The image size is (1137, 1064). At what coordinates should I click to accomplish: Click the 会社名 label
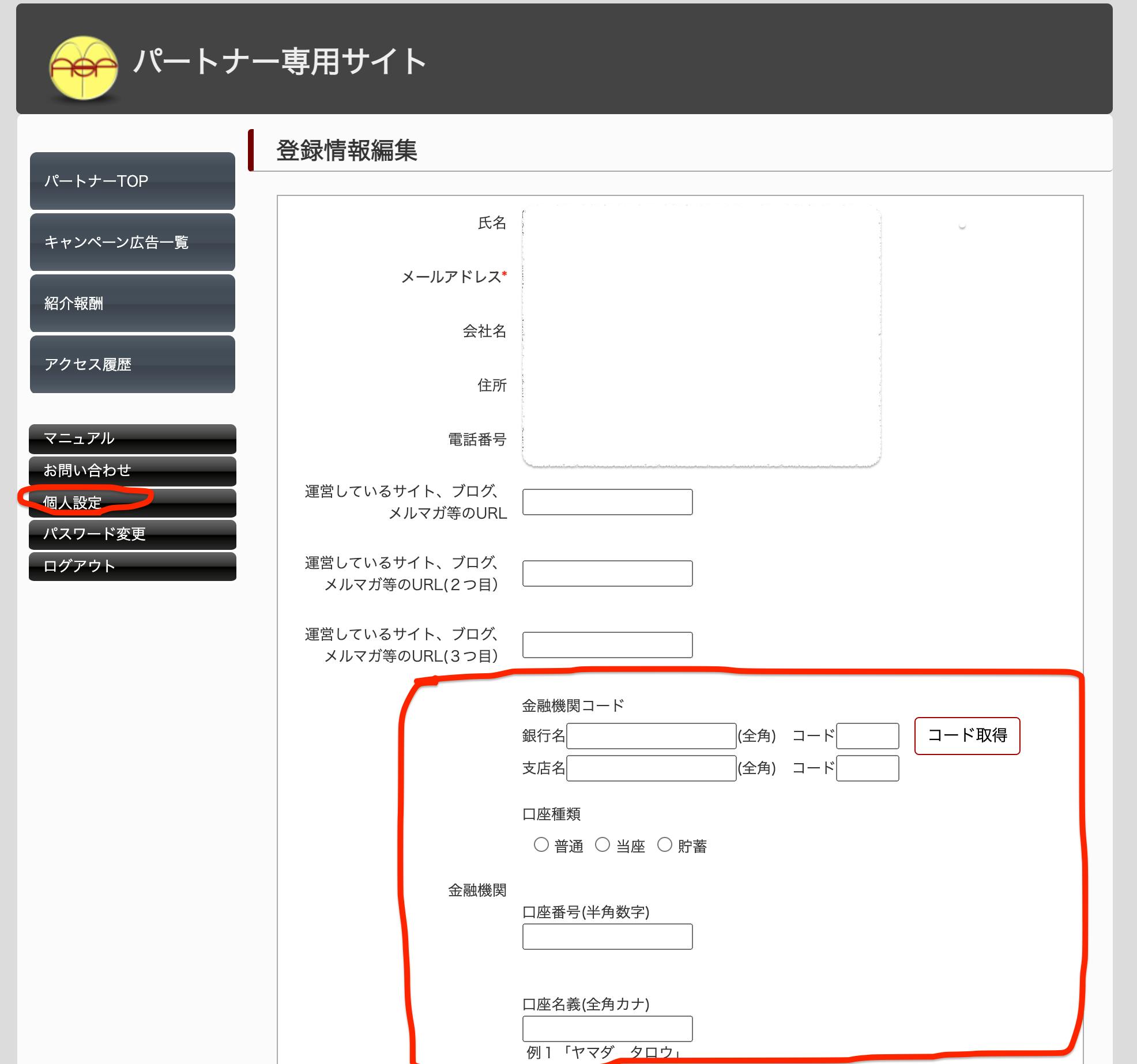[x=484, y=331]
